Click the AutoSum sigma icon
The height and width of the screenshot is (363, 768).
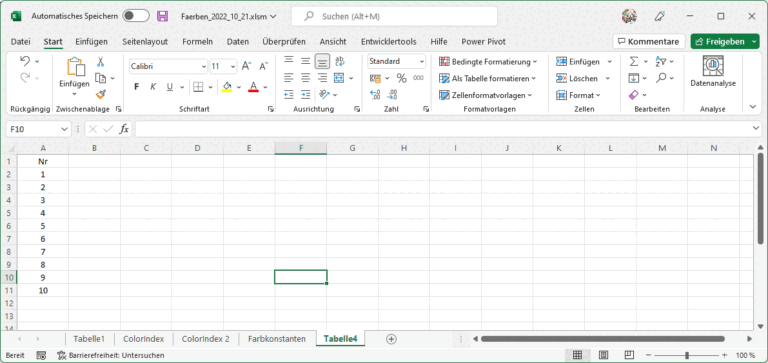[634, 62]
